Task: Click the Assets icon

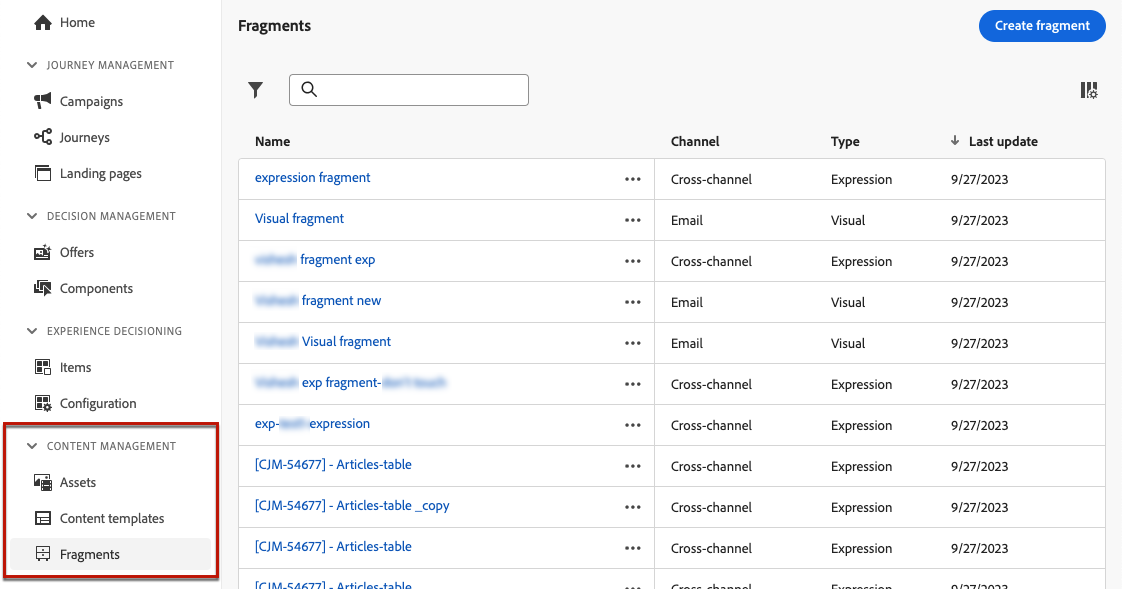Action: pos(43,482)
